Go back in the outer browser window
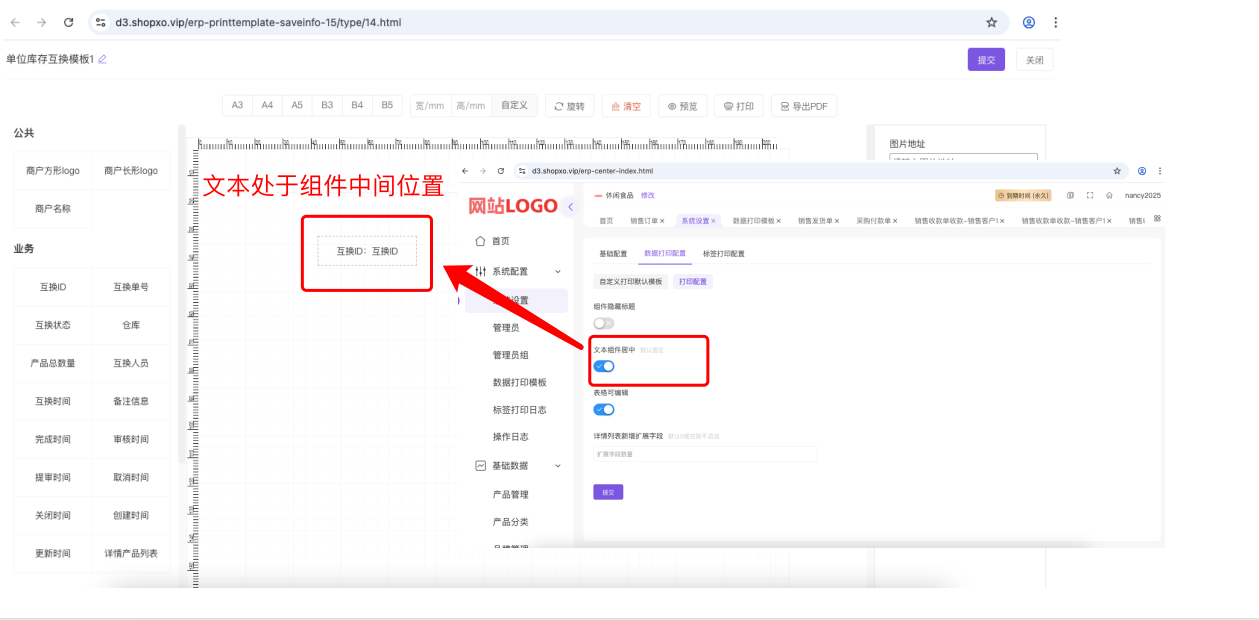 pyautogui.click(x=15, y=22)
